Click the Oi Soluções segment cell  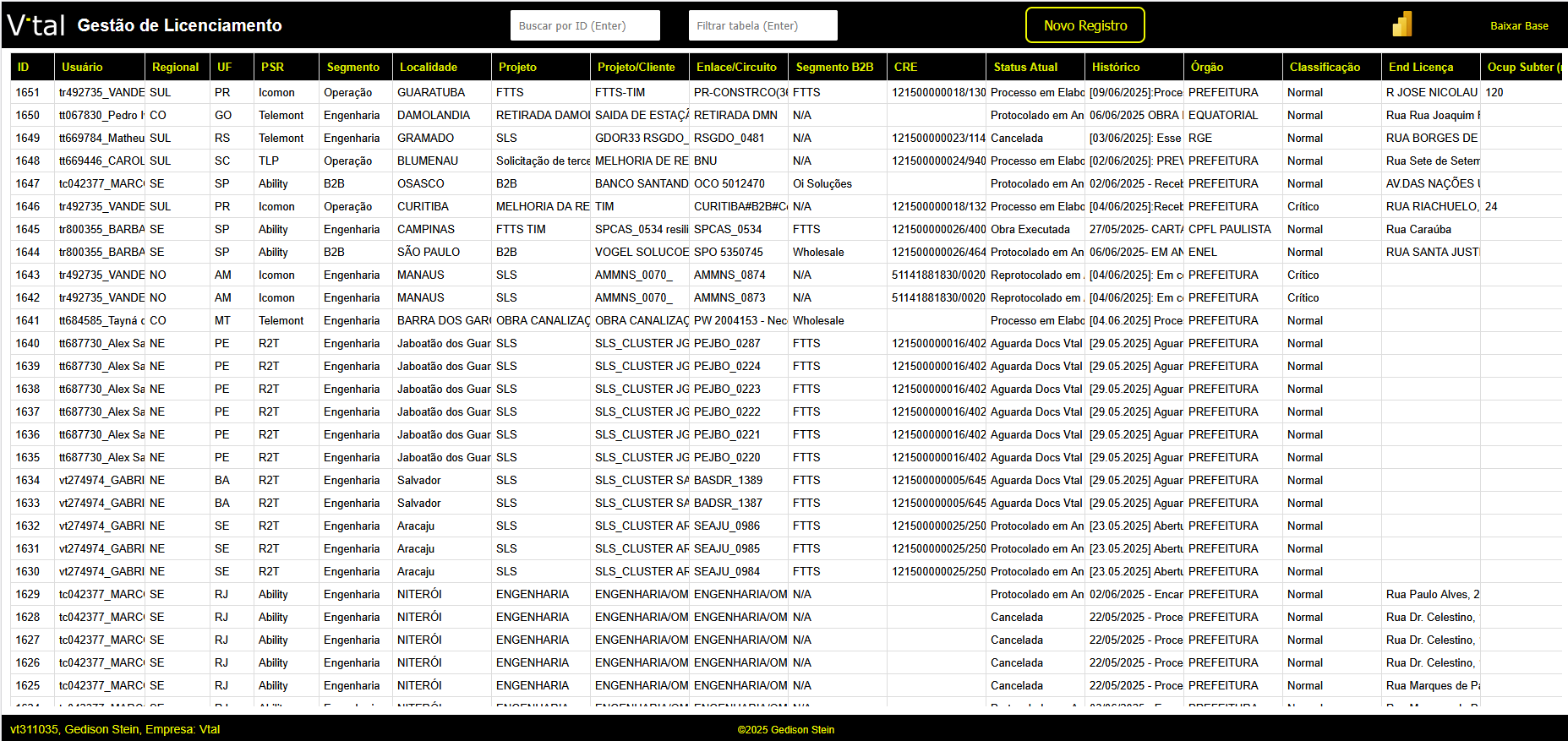click(822, 183)
